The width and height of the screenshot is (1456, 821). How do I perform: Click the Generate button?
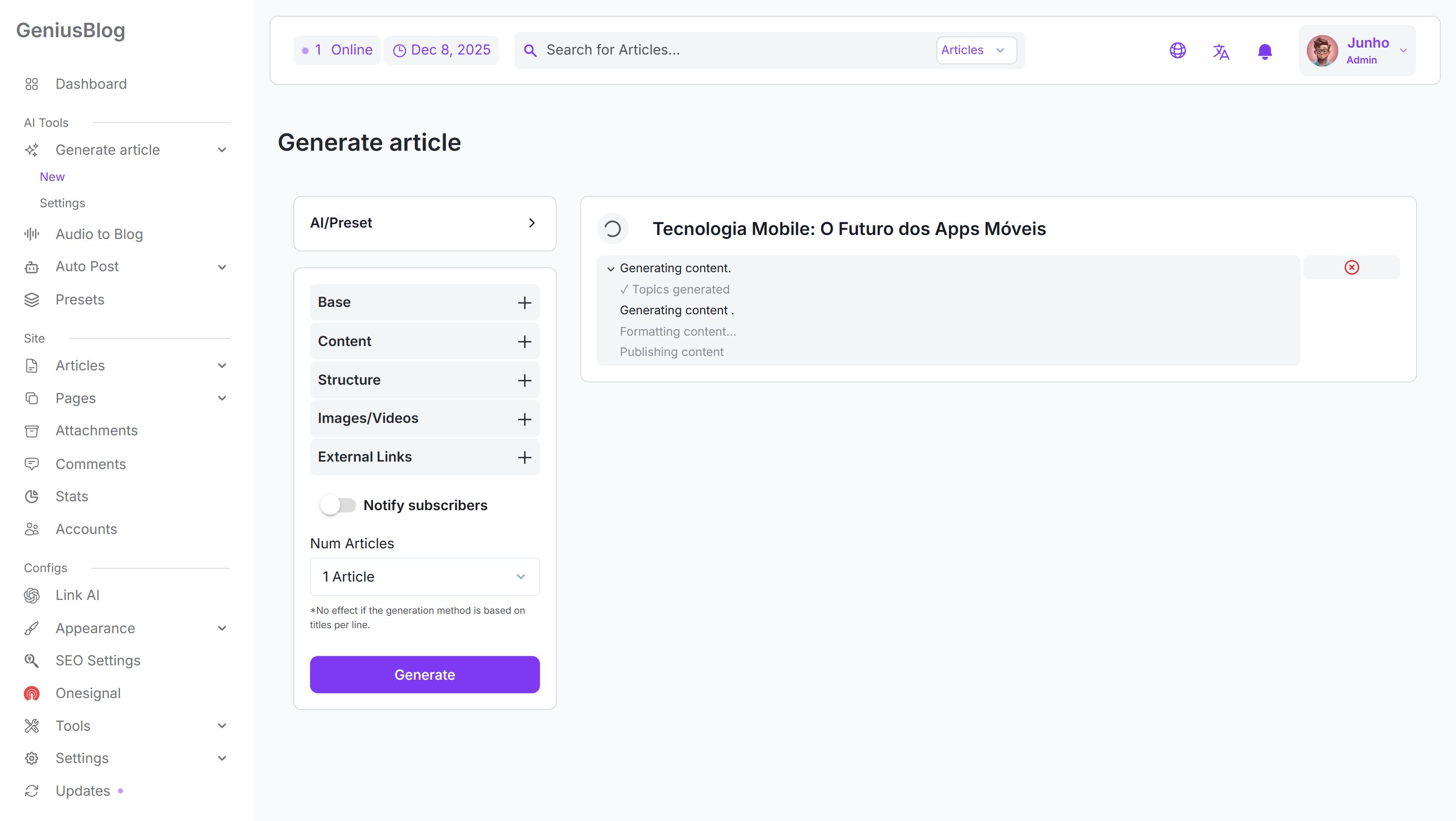425,675
